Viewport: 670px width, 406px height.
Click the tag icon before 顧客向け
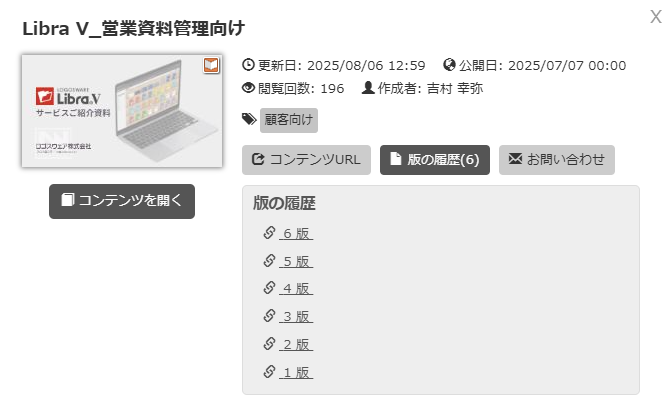pyautogui.click(x=249, y=119)
